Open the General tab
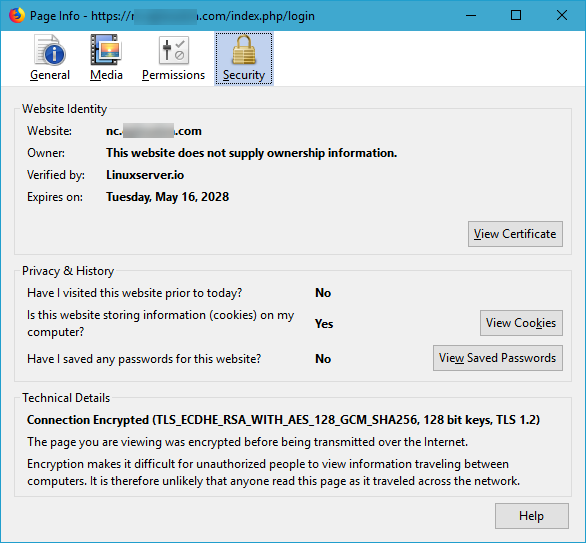 (x=50, y=58)
